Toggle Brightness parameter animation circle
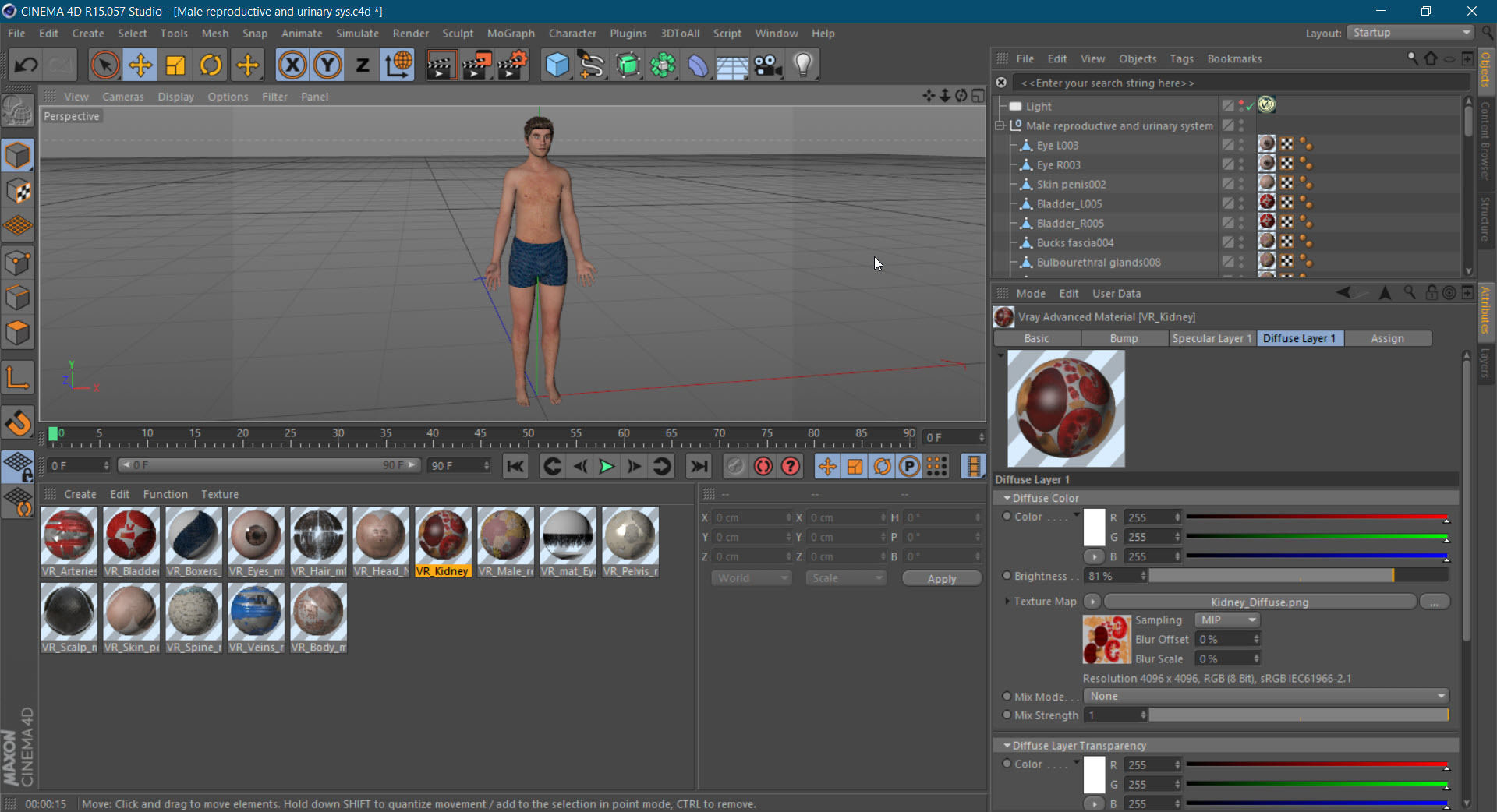1497x812 pixels. point(1007,576)
